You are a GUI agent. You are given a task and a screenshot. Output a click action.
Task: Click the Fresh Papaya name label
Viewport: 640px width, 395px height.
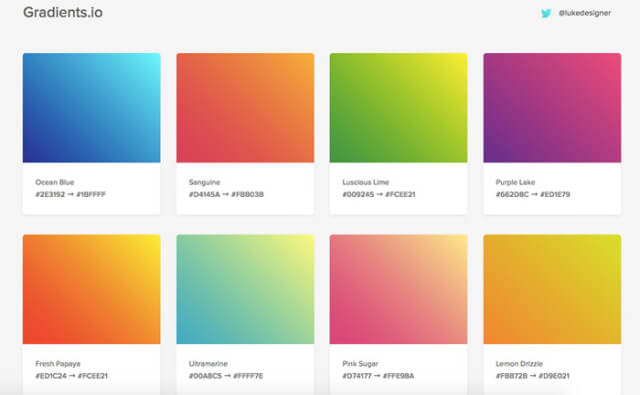(x=58, y=364)
